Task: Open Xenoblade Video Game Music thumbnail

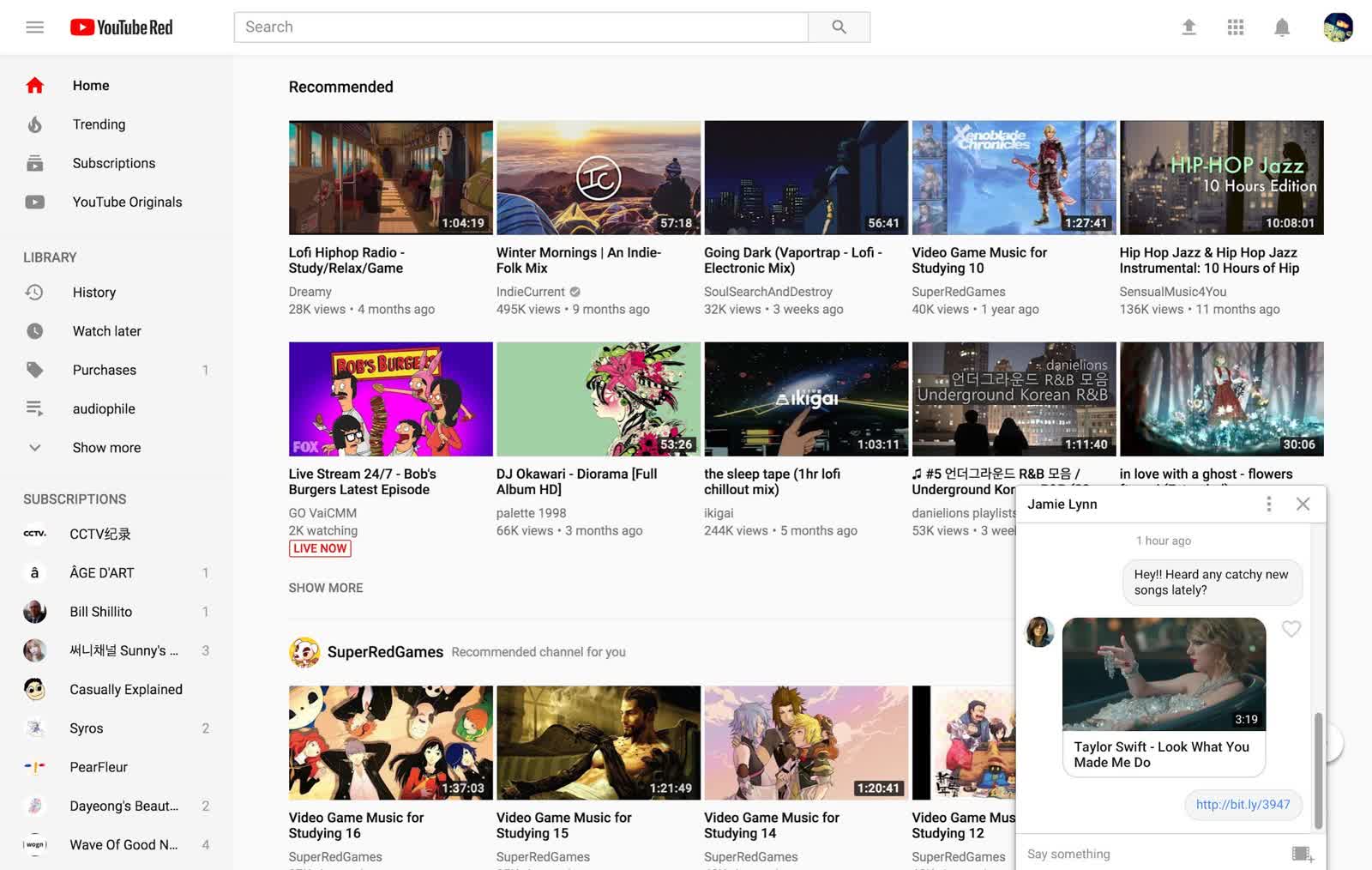Action: pos(1014,178)
